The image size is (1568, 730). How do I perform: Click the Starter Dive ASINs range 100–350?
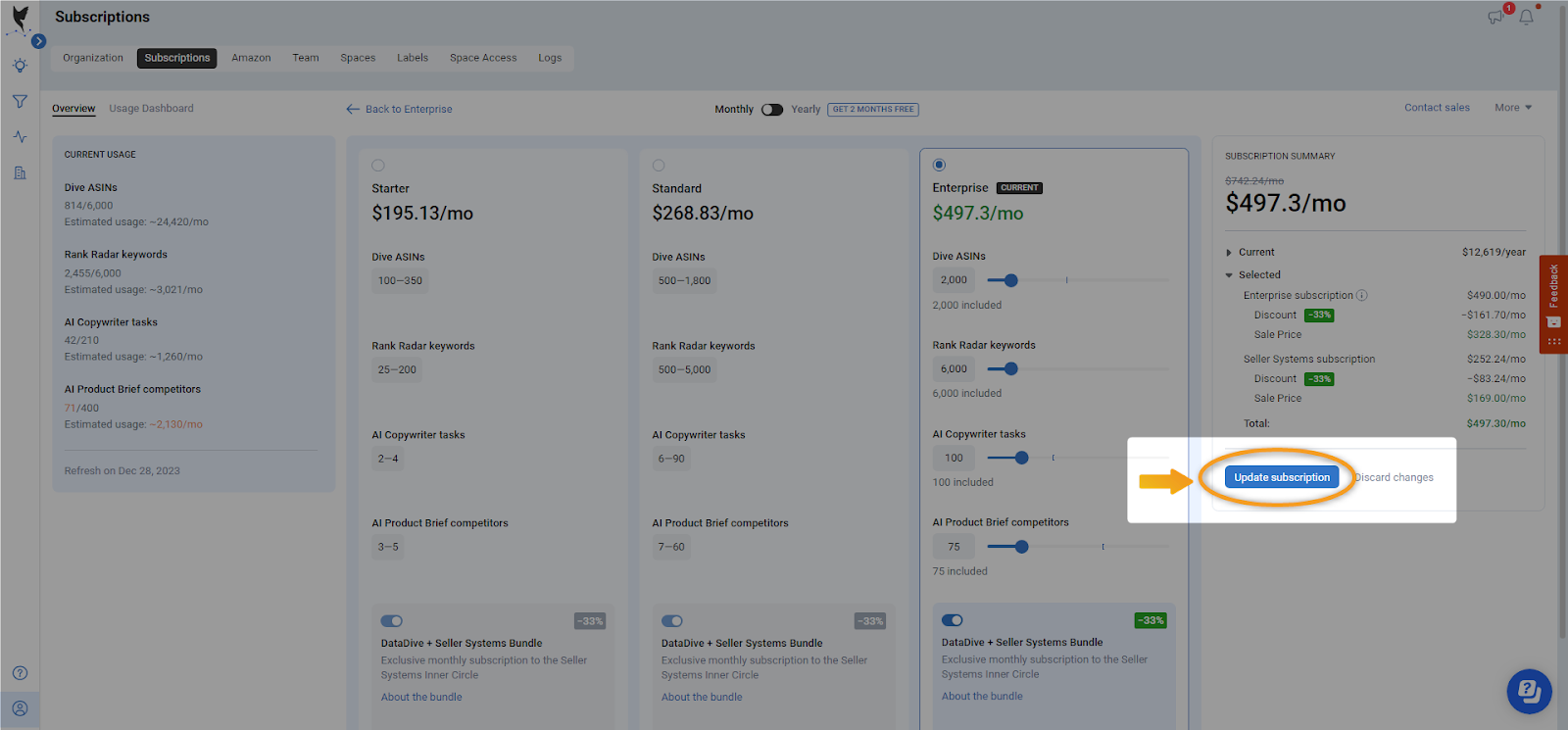(x=400, y=281)
